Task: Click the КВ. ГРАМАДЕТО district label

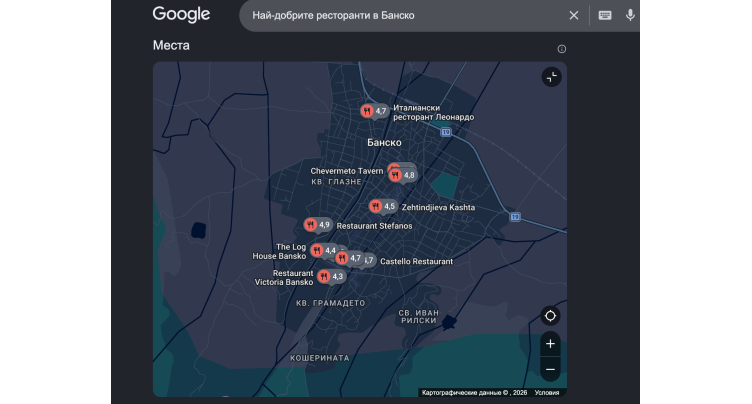Action: click(330, 303)
